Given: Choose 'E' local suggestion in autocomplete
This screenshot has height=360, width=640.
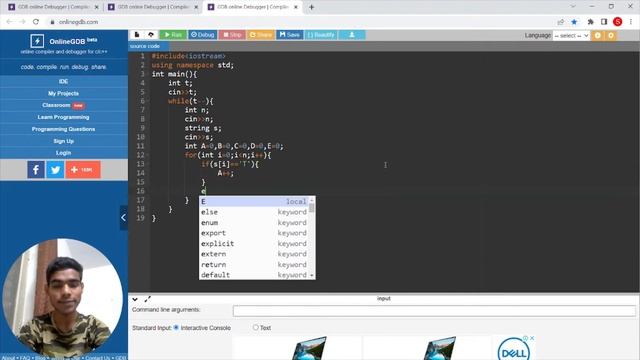Looking at the screenshot, I should (254, 202).
